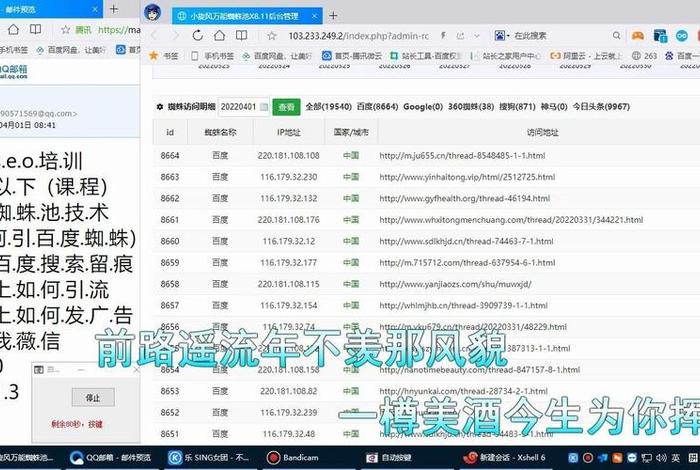Switch to Bandicam in the taskbar

292,458
